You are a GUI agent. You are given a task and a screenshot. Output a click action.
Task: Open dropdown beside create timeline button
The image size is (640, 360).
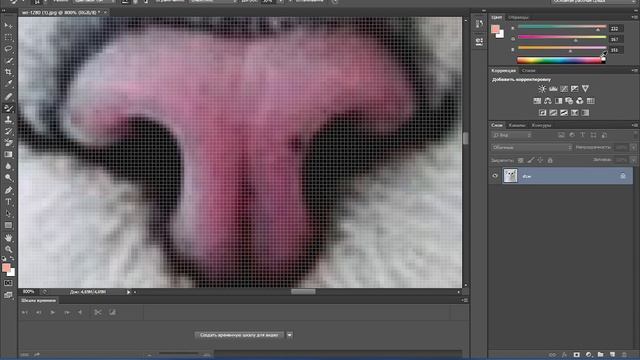pos(289,335)
